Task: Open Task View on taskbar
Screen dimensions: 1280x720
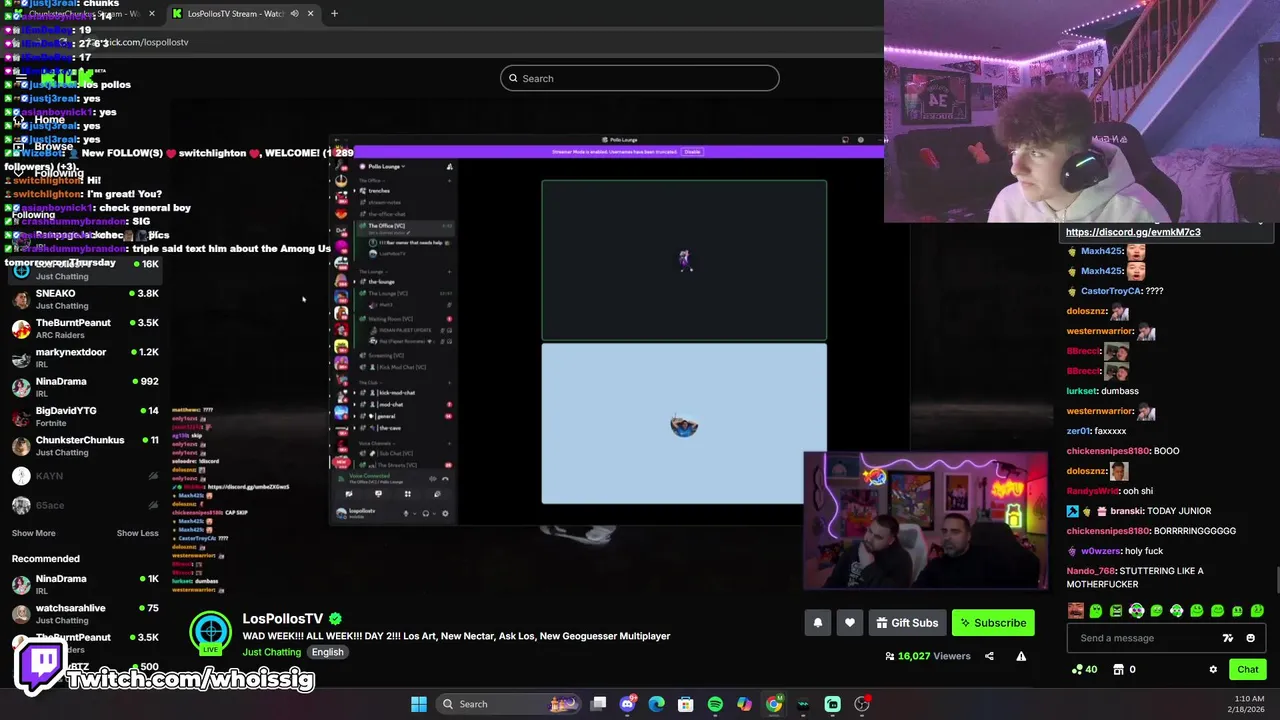Action: pos(598,704)
